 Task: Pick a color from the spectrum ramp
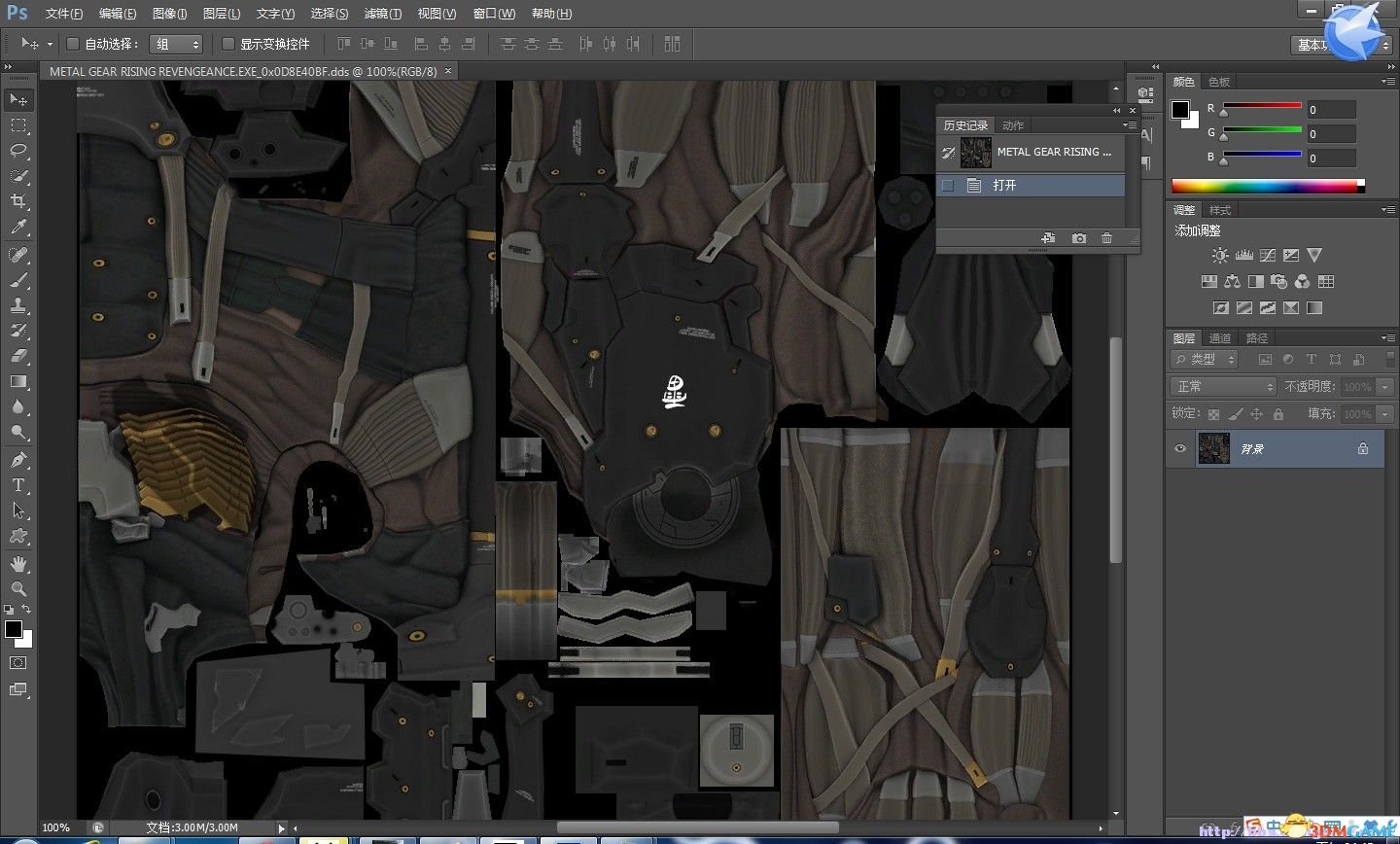pos(1268,186)
